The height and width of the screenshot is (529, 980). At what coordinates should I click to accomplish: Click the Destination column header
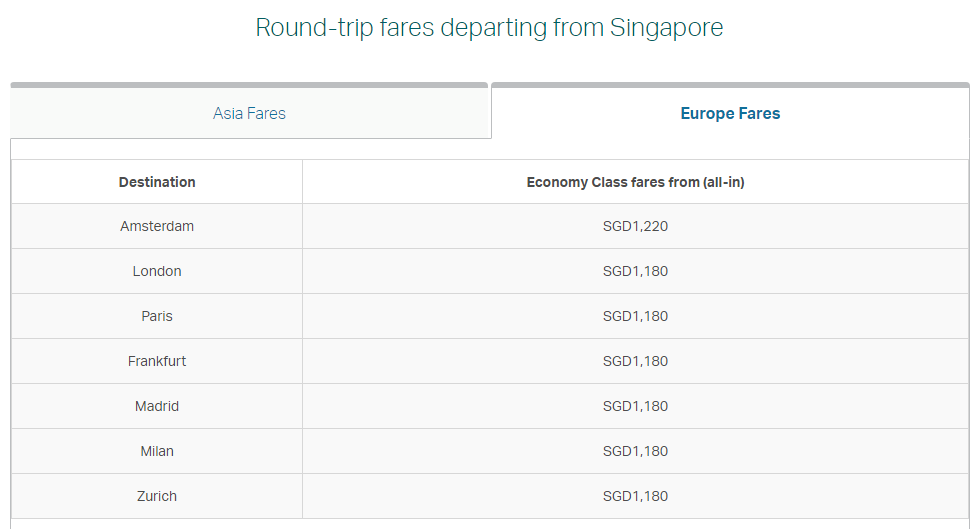tap(157, 182)
